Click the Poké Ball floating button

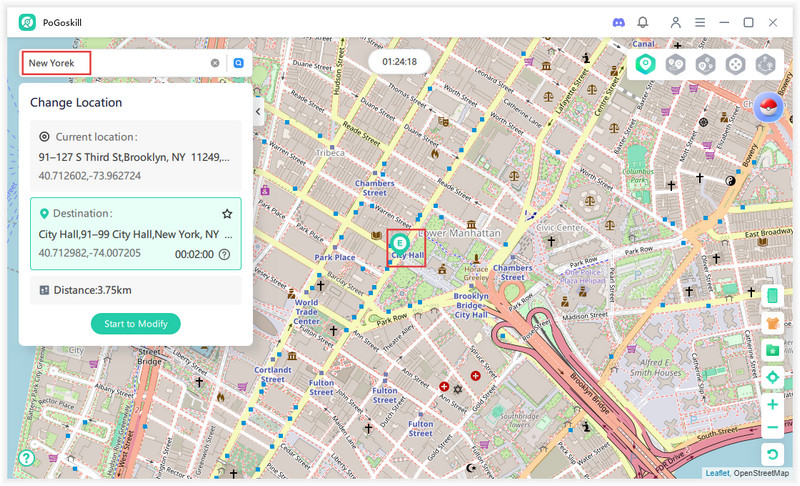[768, 108]
